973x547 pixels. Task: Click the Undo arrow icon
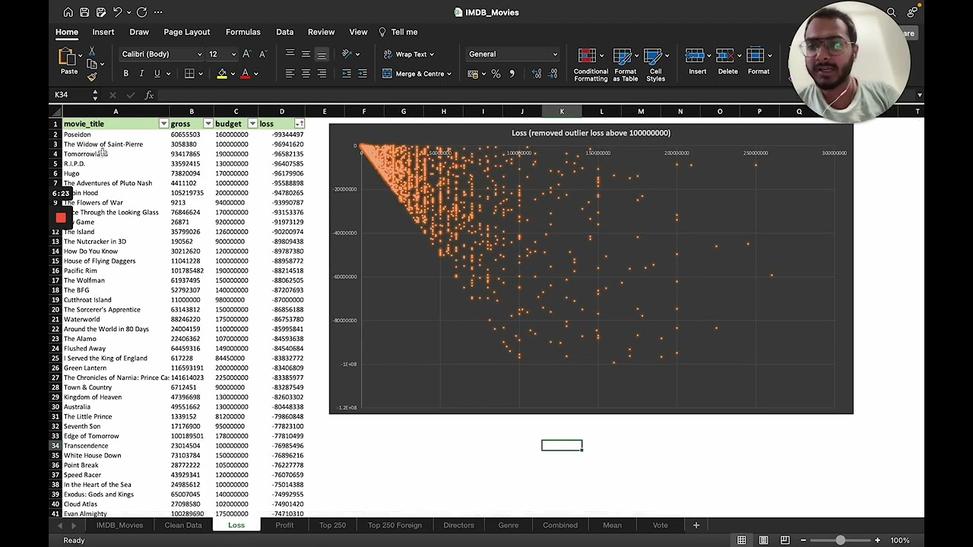pos(117,12)
